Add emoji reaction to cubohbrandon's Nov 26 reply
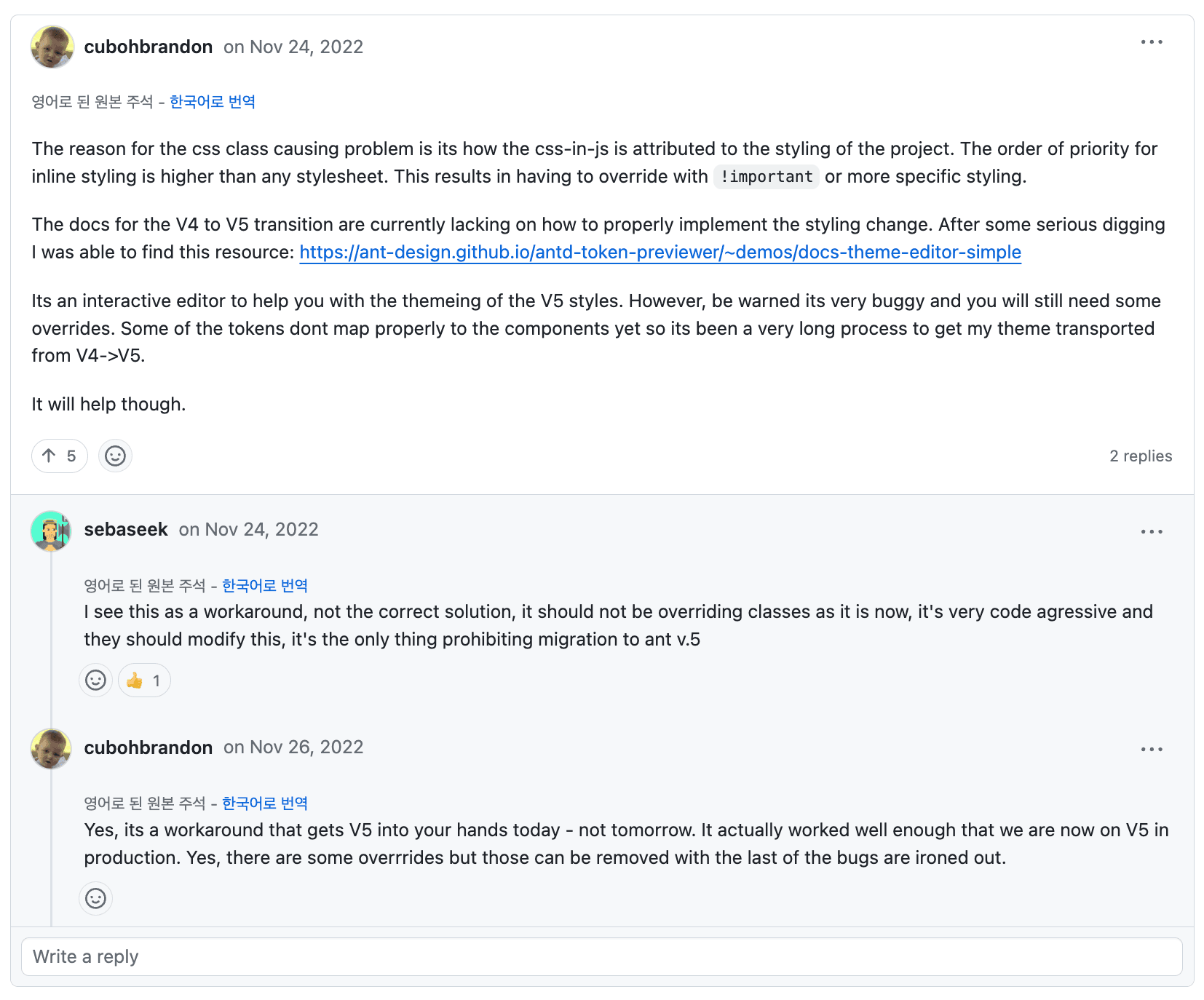Screen dimensions: 1204x1000 (95, 898)
